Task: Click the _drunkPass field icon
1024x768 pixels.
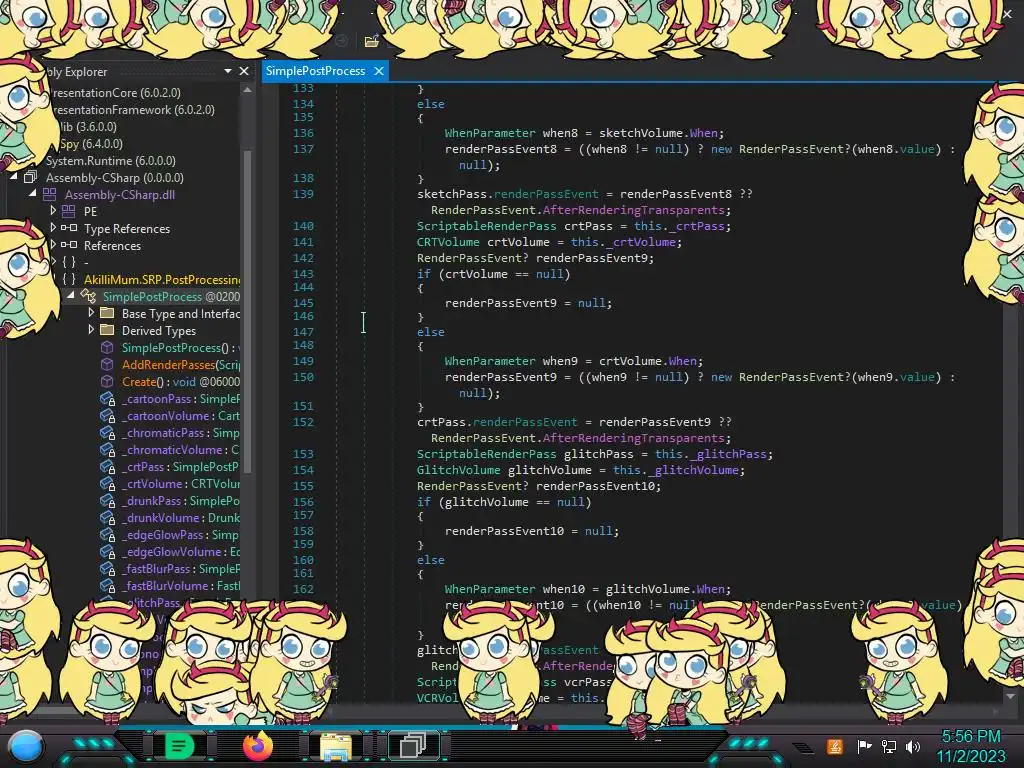Action: point(108,500)
